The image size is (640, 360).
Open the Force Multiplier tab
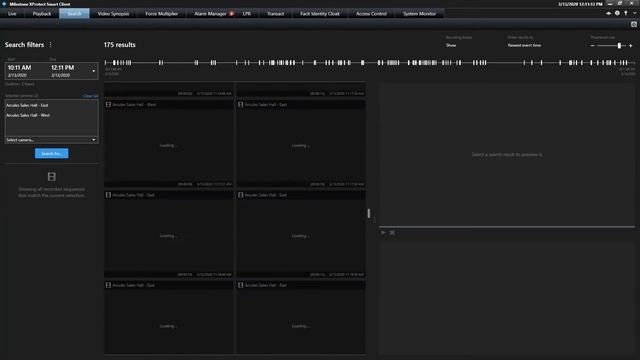(x=162, y=13)
